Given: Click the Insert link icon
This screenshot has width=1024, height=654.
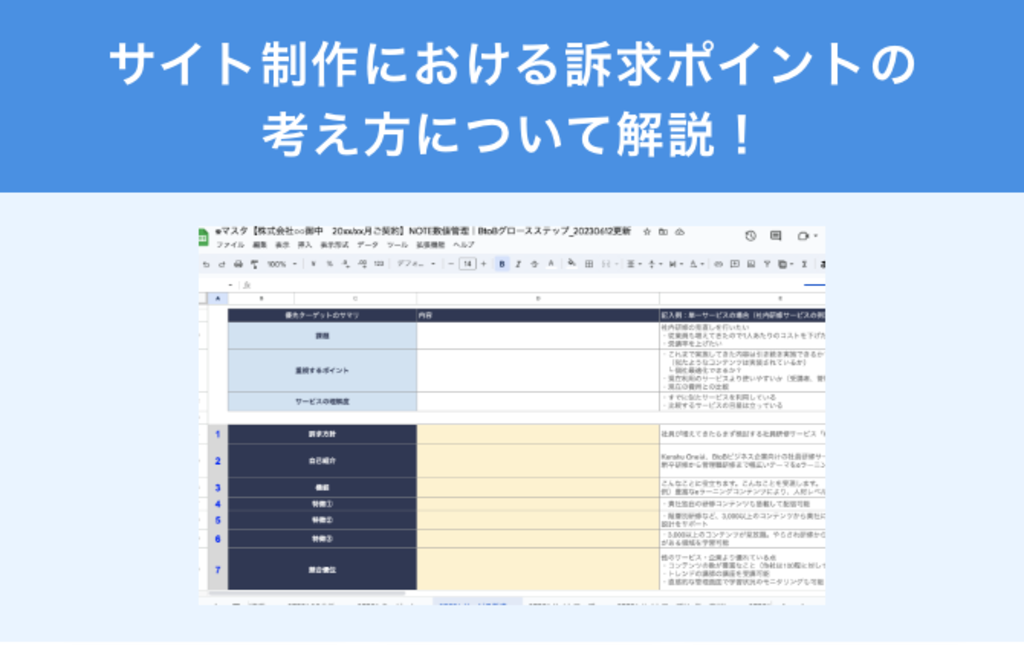Looking at the screenshot, I should click(x=718, y=265).
